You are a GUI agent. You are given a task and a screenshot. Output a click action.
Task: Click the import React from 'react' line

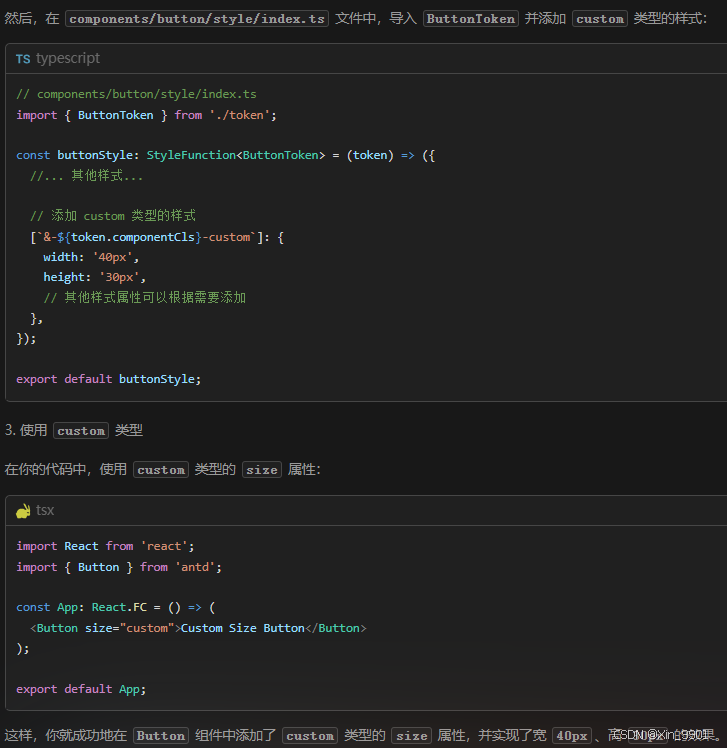[x=105, y=546]
